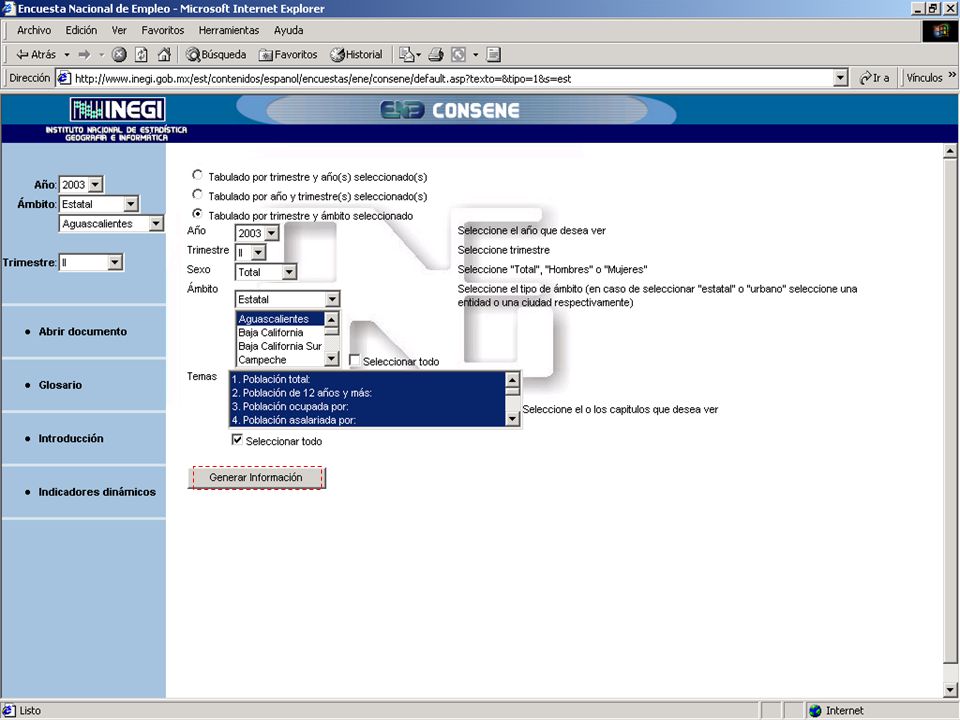The height and width of the screenshot is (720, 960).
Task: Click the Refresh page icon
Action: 141,54
